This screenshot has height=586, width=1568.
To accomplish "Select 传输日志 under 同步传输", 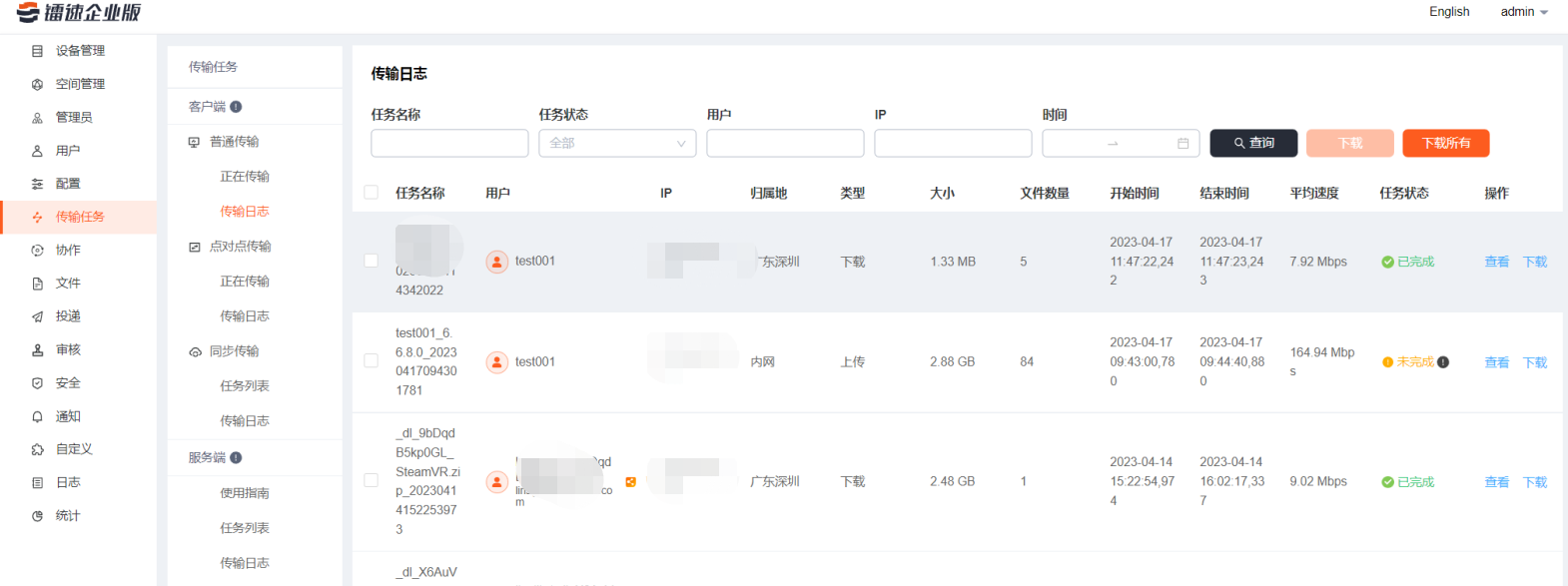I will [x=245, y=421].
